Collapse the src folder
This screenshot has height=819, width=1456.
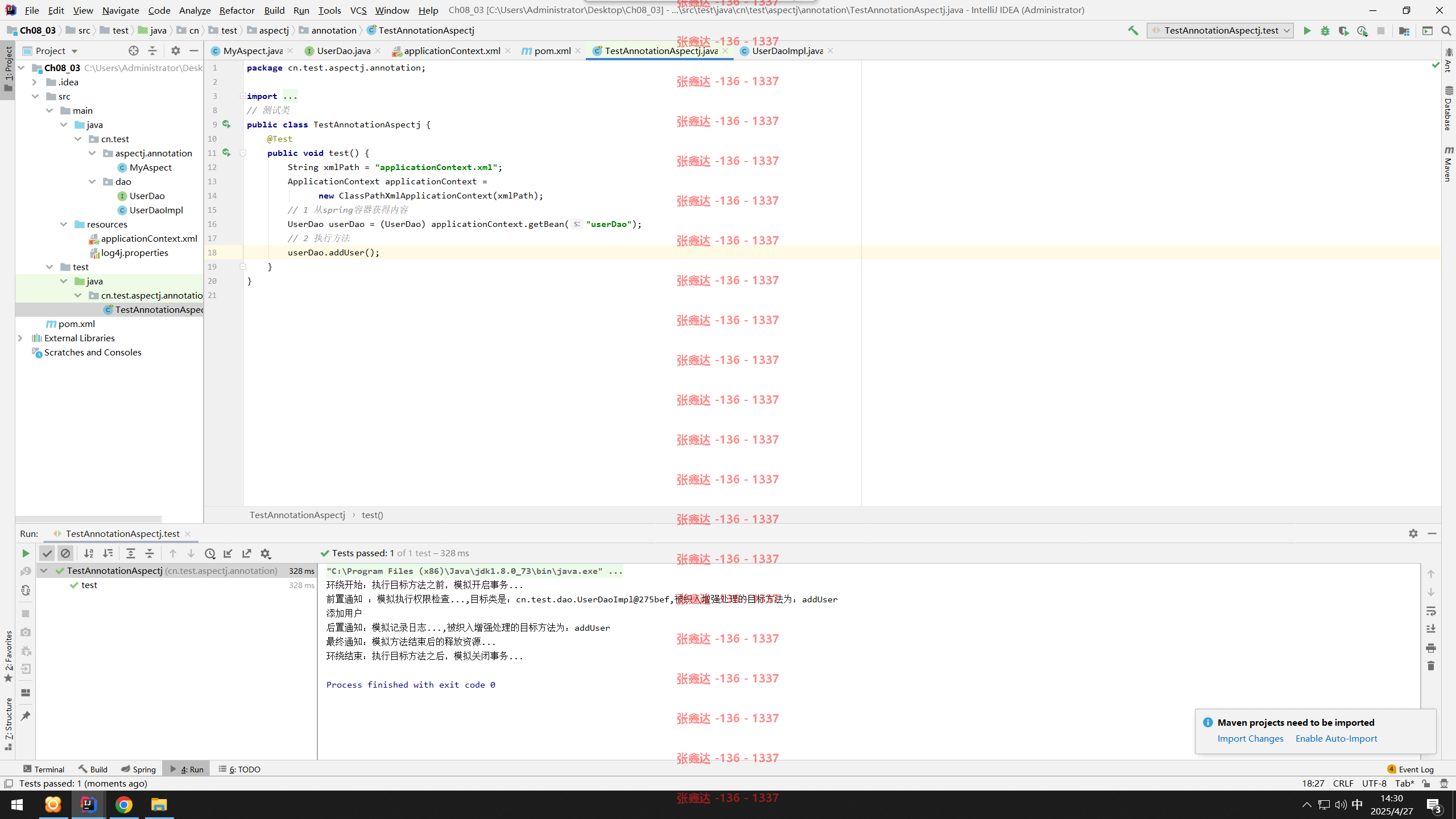[x=35, y=96]
